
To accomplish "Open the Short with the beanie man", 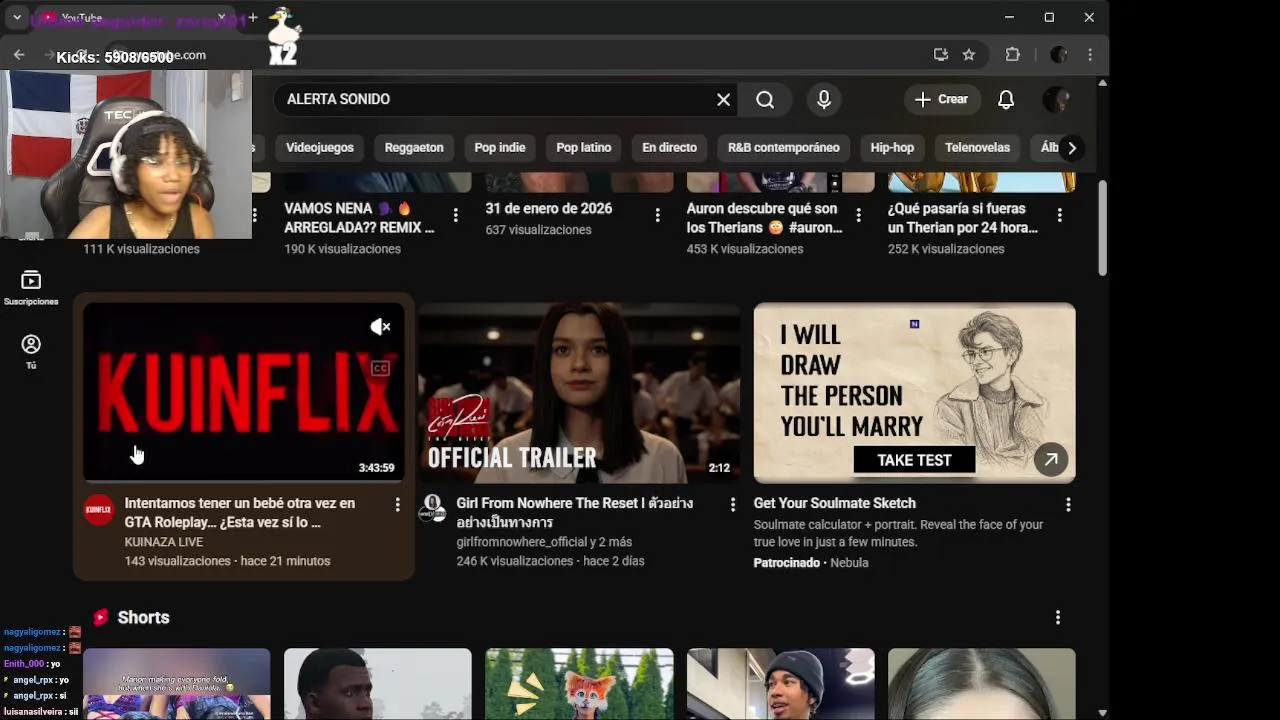I will click(780, 684).
